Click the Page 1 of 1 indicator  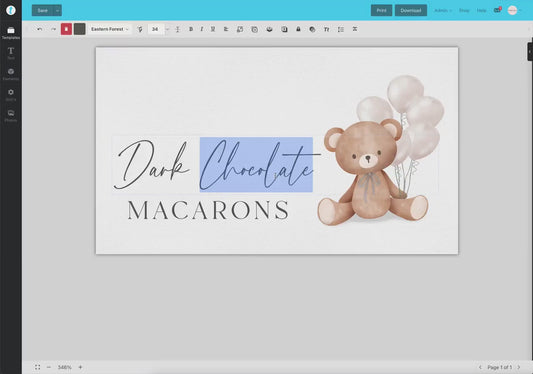pyautogui.click(x=499, y=367)
